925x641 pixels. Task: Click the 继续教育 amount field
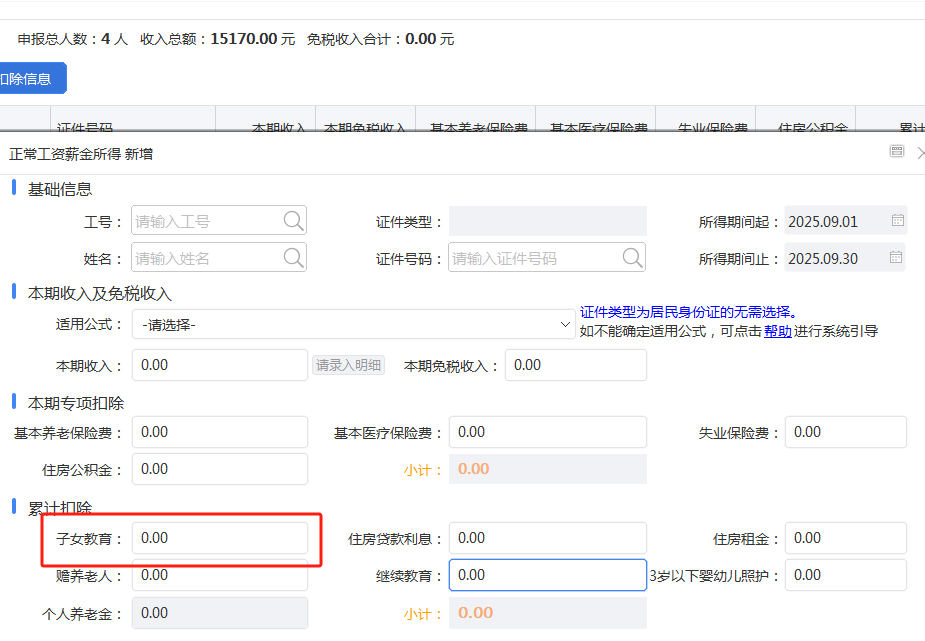tap(547, 575)
